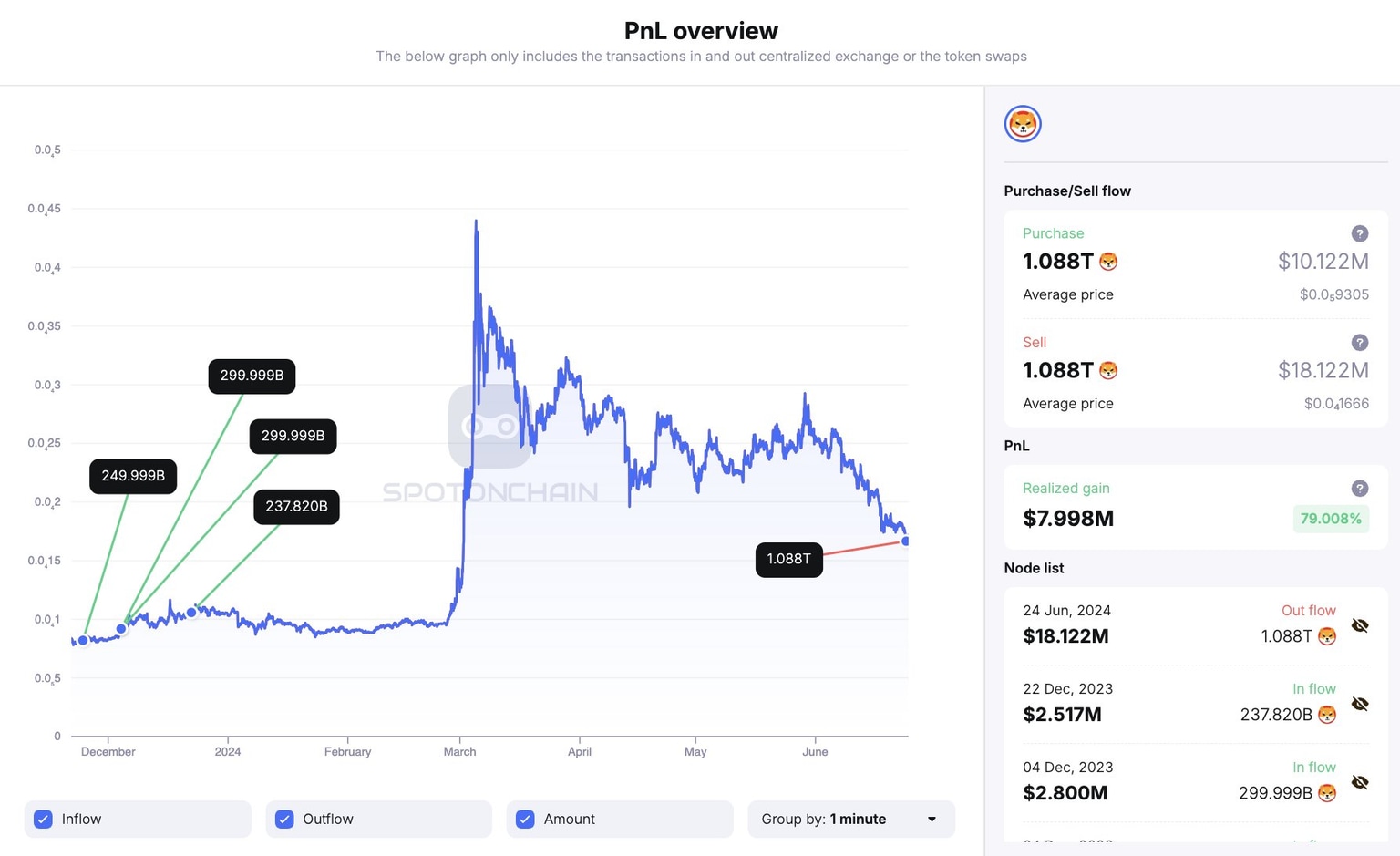Open the Group by 1 minute dropdown
This screenshot has height=856, width=1400.
pos(850,819)
